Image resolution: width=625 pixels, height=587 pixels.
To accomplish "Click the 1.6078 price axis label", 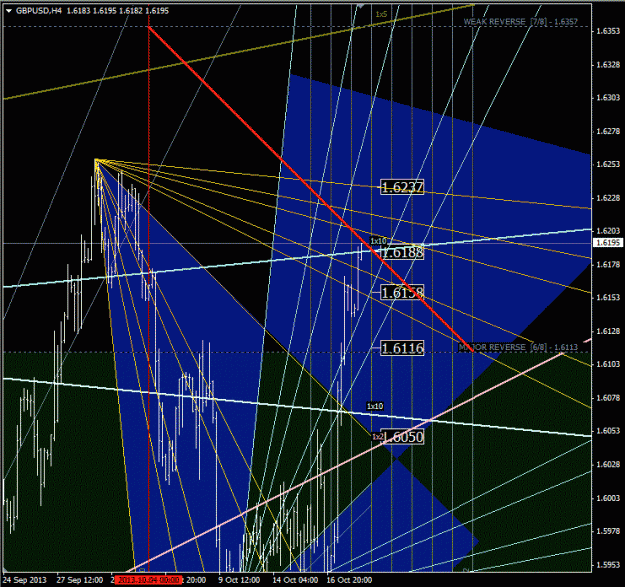I will click(x=608, y=398).
